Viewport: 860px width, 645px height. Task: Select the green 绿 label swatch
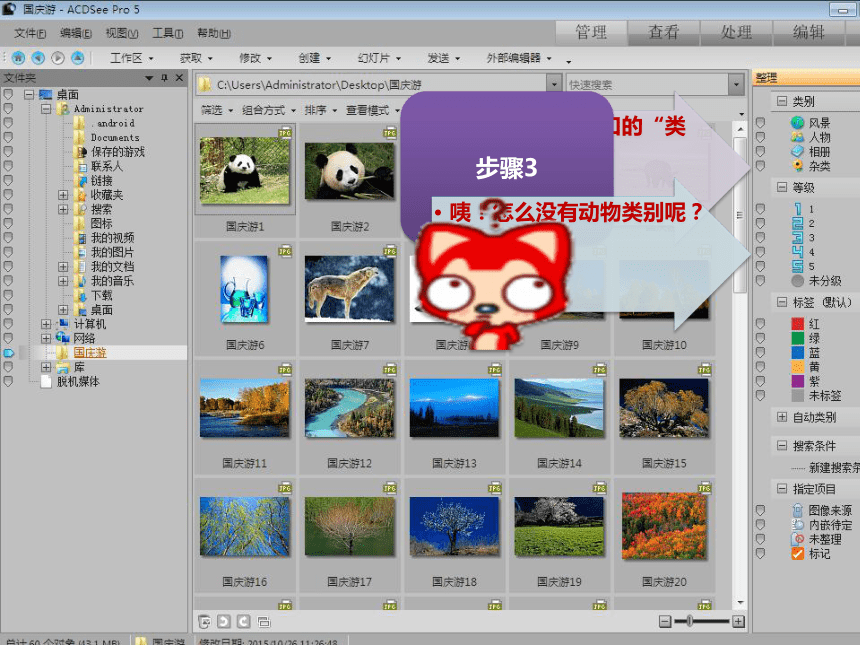tap(797, 338)
